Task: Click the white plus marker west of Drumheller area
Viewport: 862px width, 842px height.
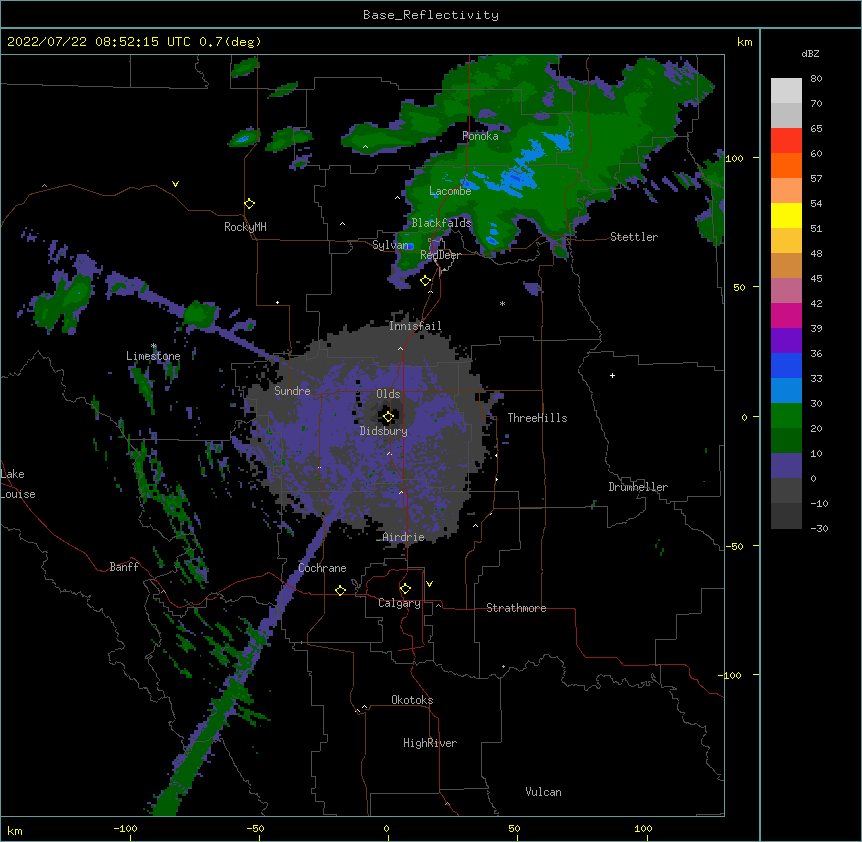Action: click(612, 375)
